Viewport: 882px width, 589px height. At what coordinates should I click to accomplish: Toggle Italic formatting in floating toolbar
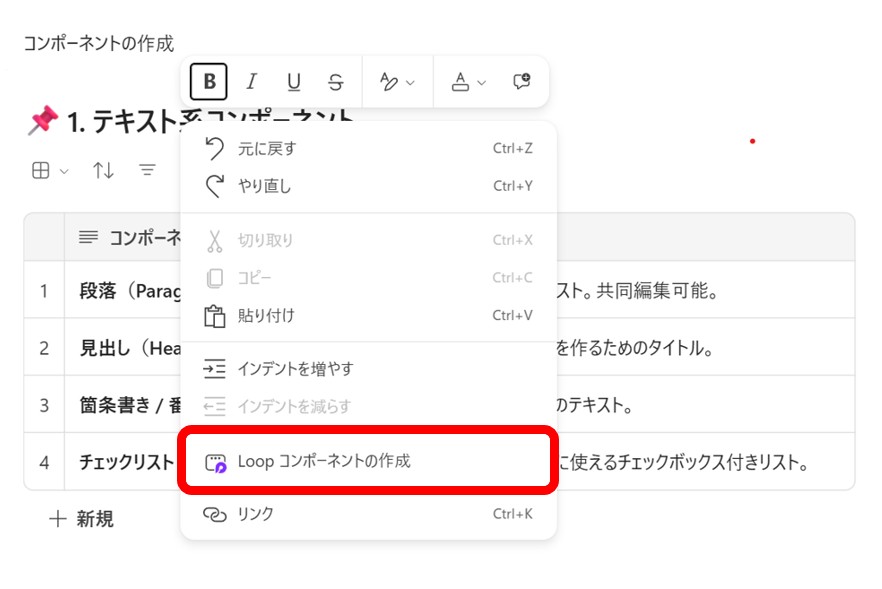tap(252, 82)
